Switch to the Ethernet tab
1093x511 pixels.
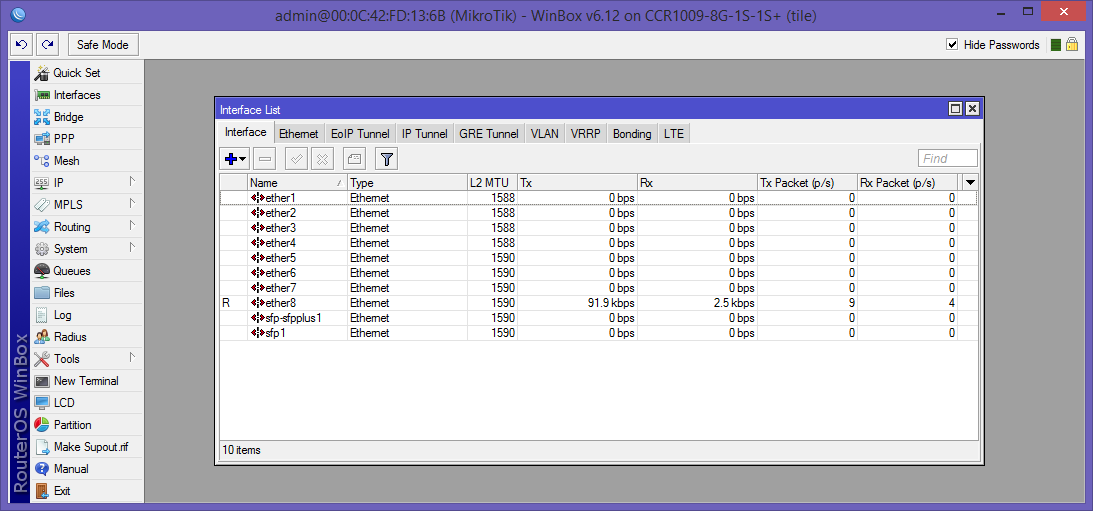[298, 134]
